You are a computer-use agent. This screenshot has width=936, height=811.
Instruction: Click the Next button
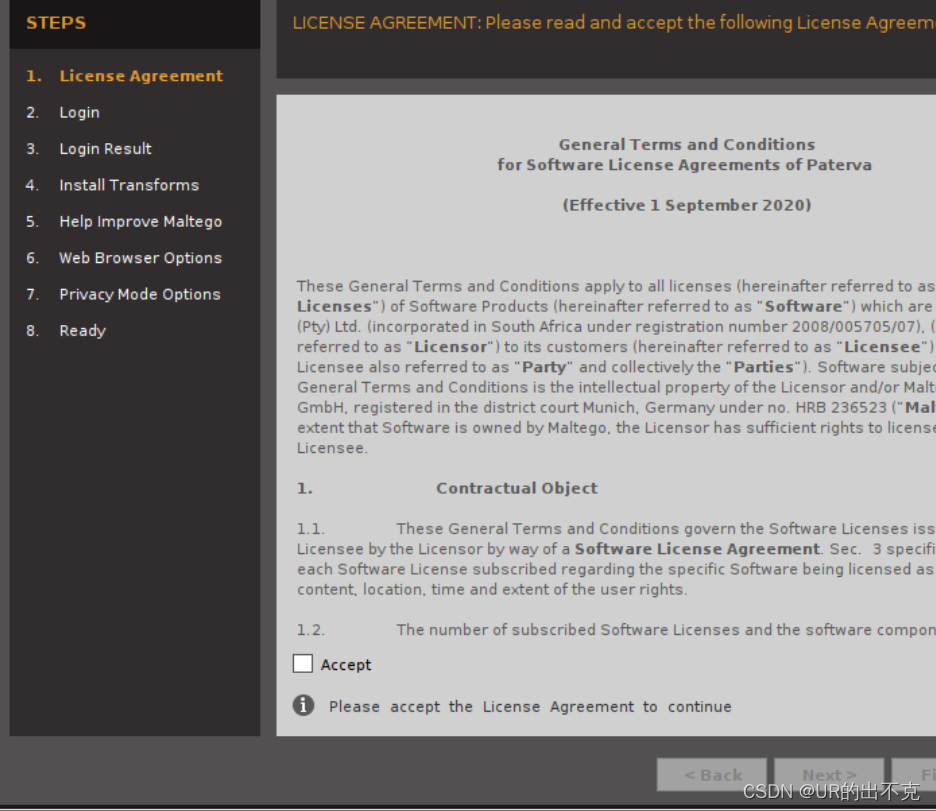(x=829, y=775)
